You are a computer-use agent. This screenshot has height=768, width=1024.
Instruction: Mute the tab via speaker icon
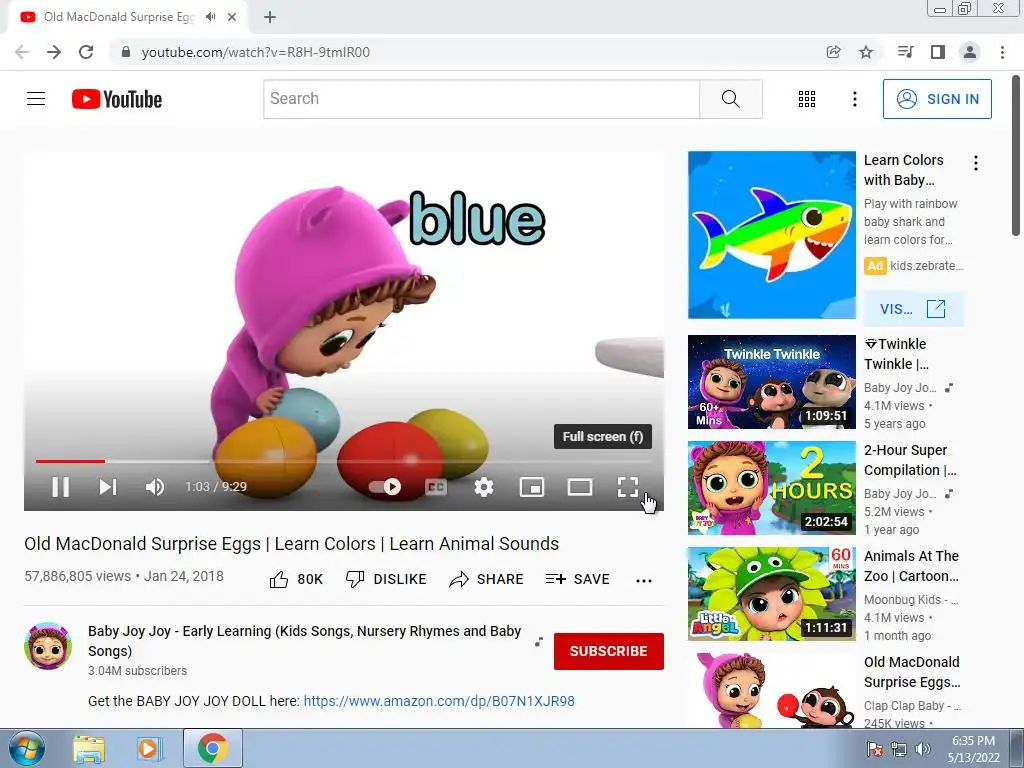point(210,17)
